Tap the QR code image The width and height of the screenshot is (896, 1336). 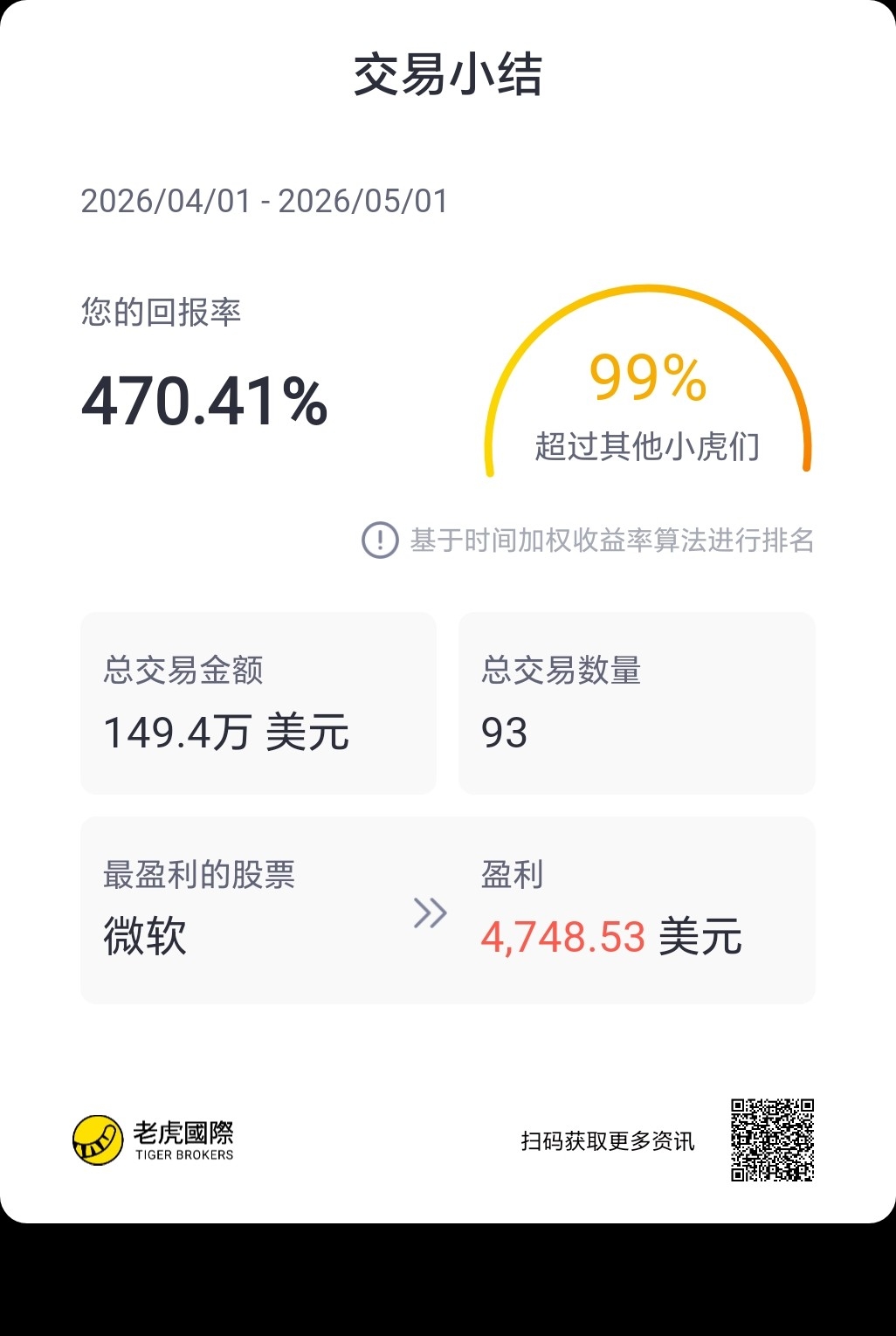pyautogui.click(x=773, y=1140)
